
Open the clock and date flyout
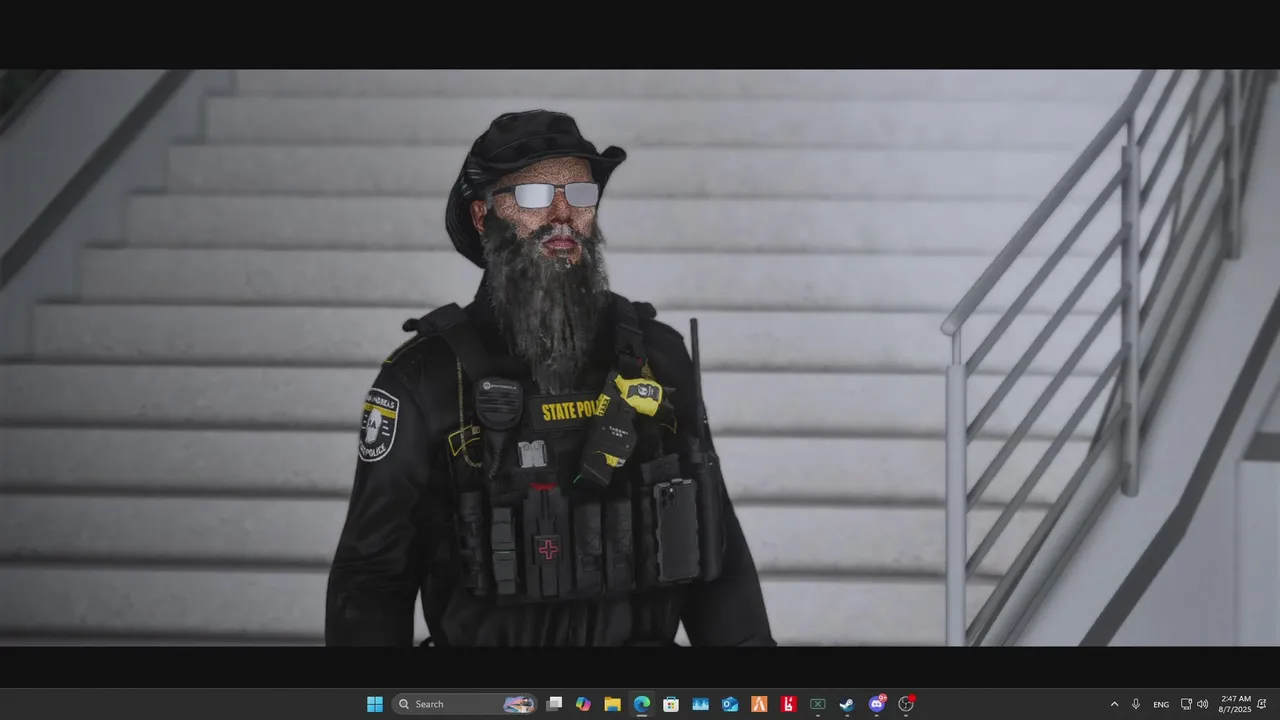tap(1235, 704)
